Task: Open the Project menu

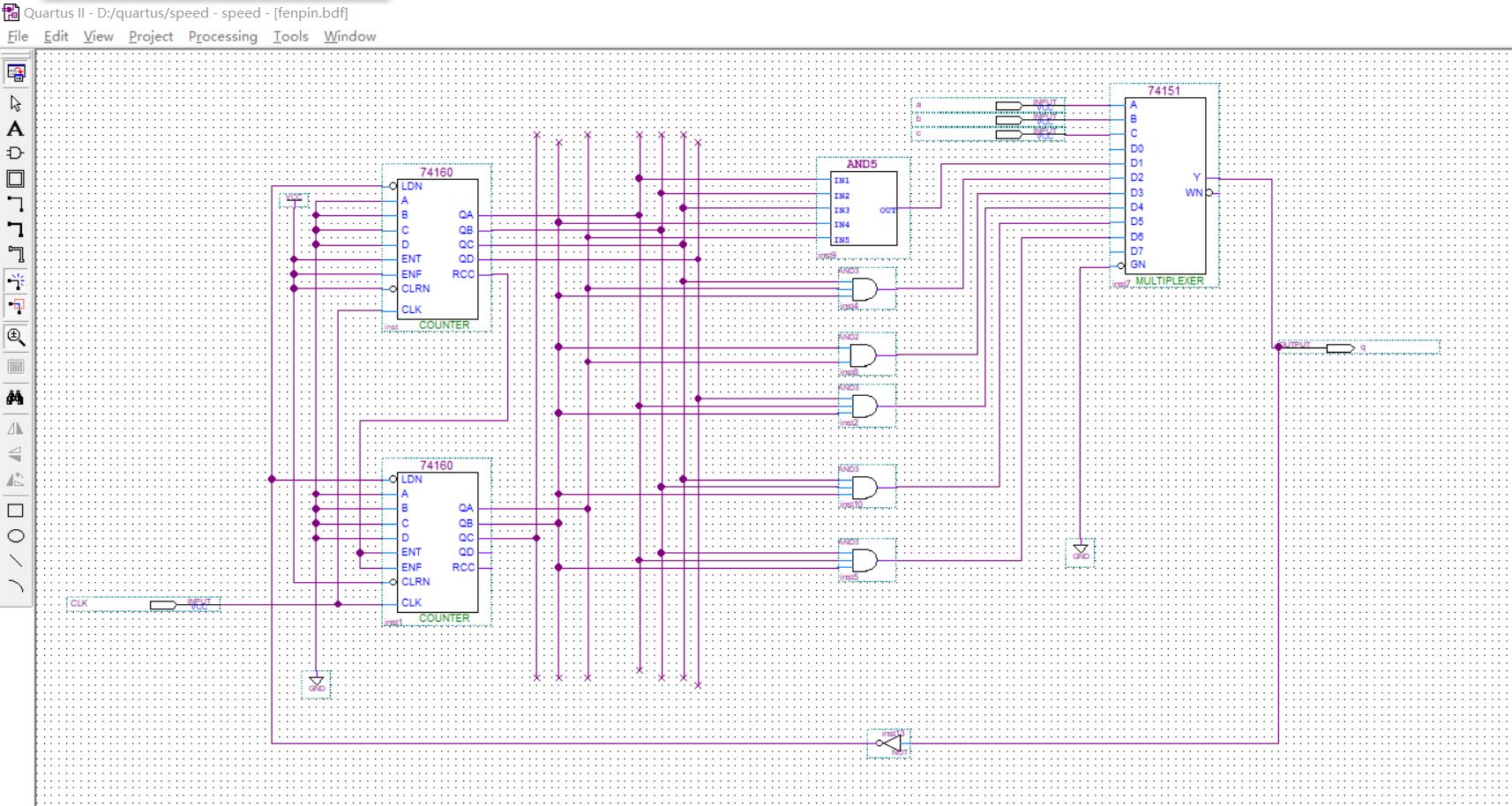Action: pyautogui.click(x=151, y=36)
